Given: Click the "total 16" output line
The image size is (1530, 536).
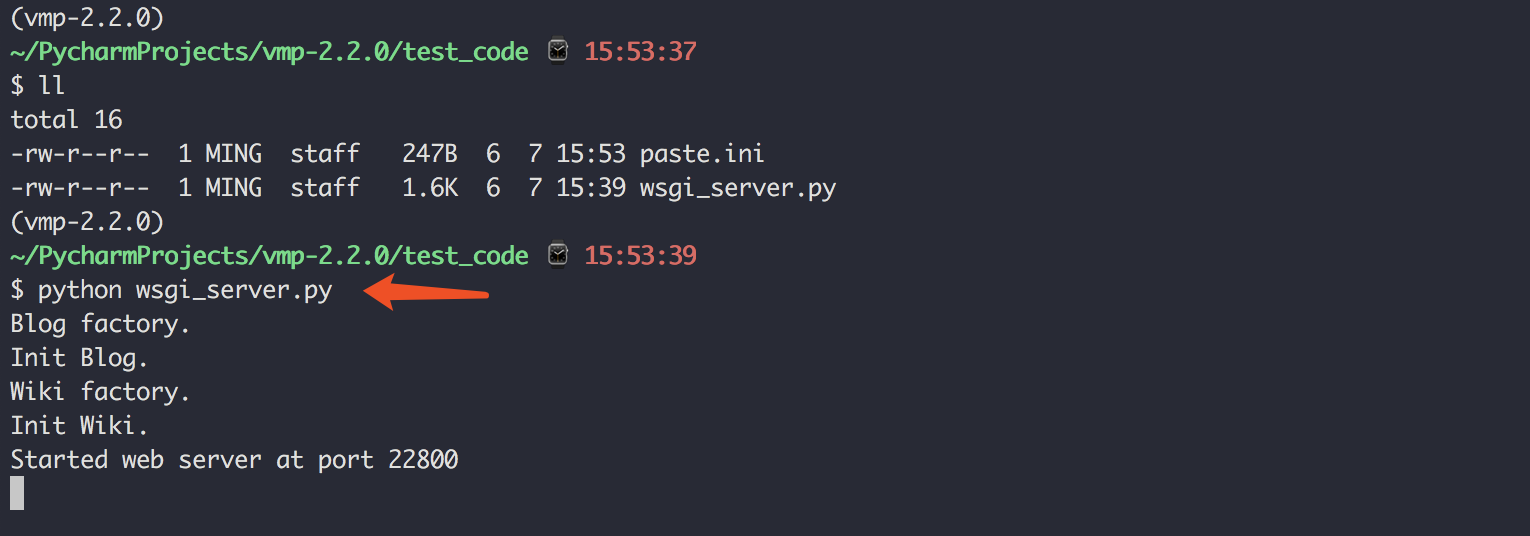Looking at the screenshot, I should pyautogui.click(x=67, y=120).
